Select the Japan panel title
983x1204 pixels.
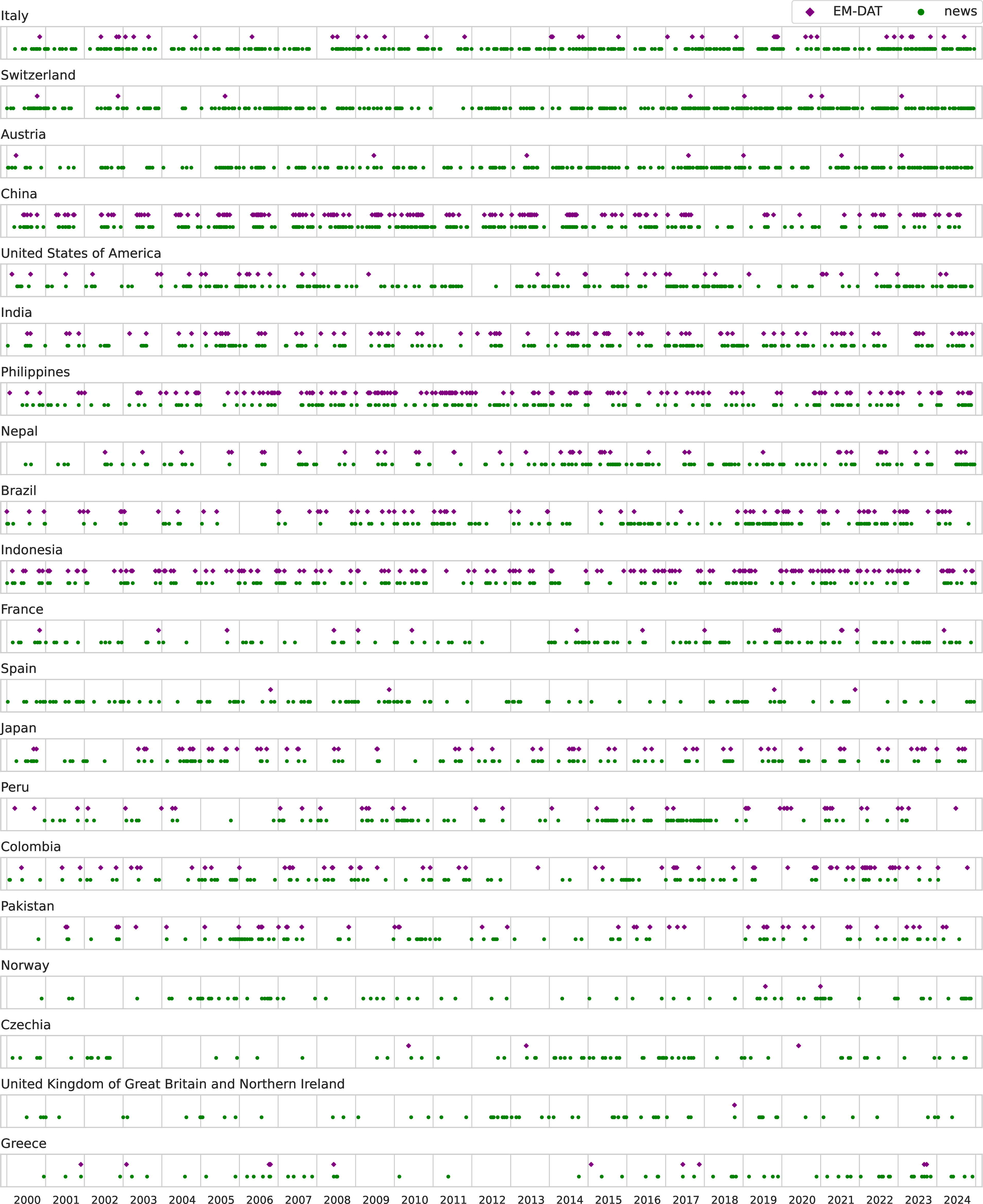[19, 728]
